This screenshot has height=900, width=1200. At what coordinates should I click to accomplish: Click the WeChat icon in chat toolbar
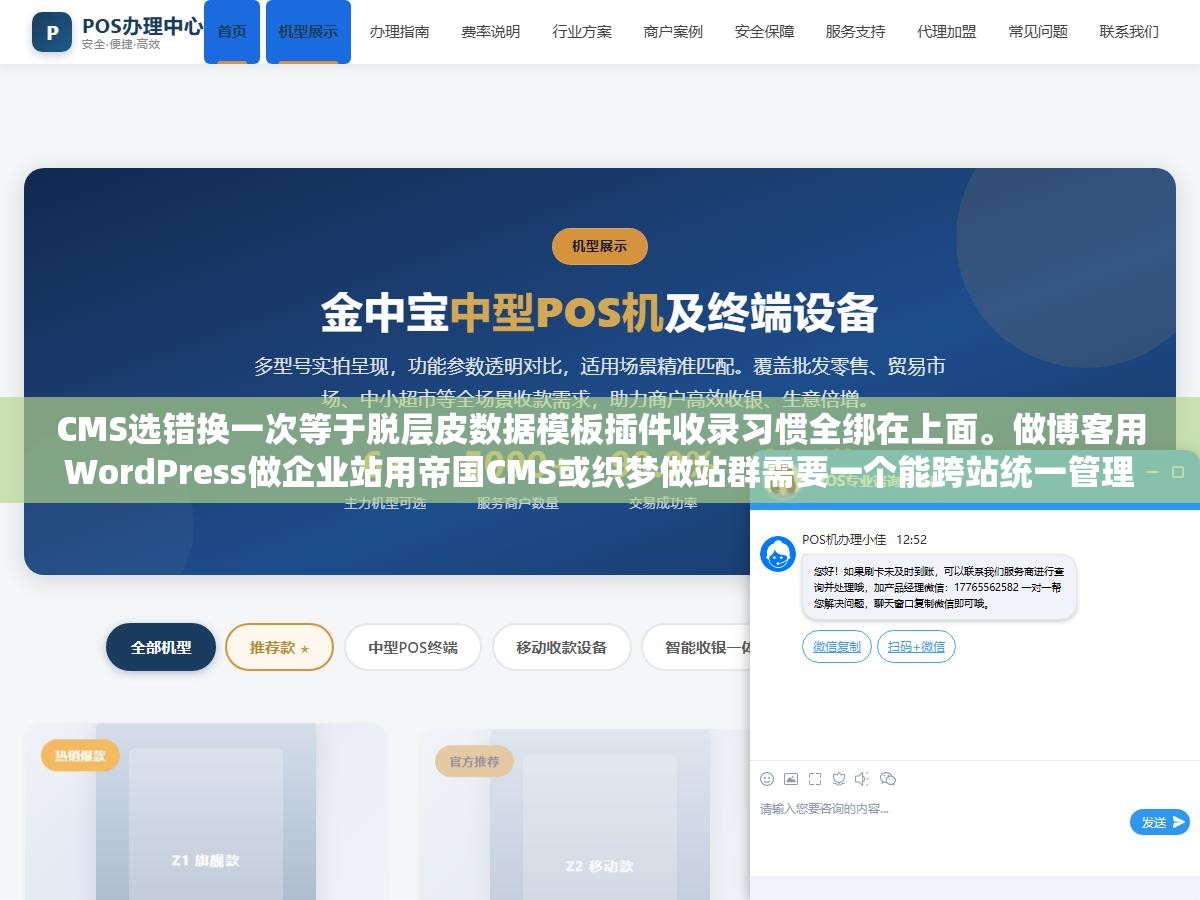[887, 778]
